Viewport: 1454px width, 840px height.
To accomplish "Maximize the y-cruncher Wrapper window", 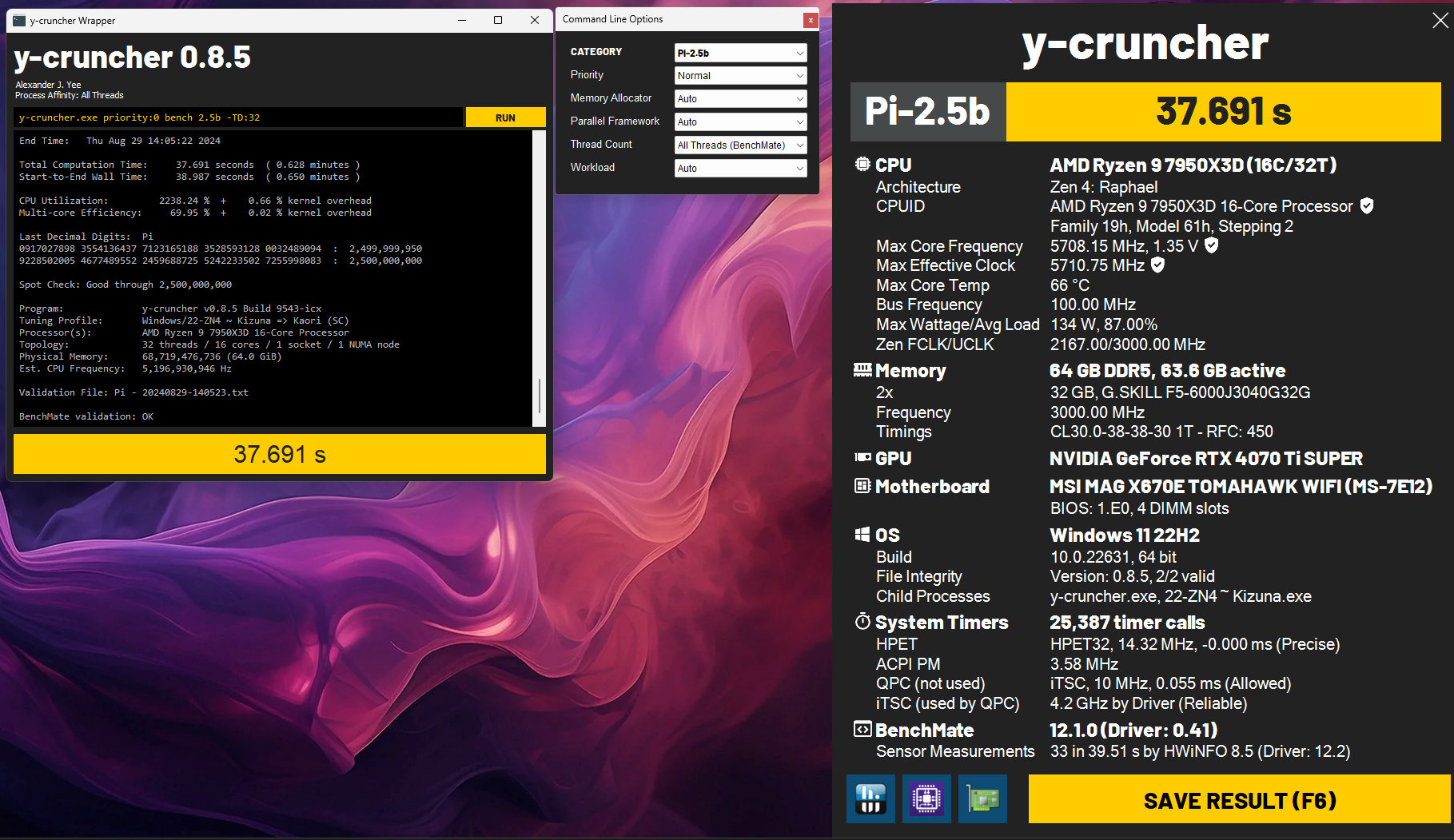I will pos(498,21).
